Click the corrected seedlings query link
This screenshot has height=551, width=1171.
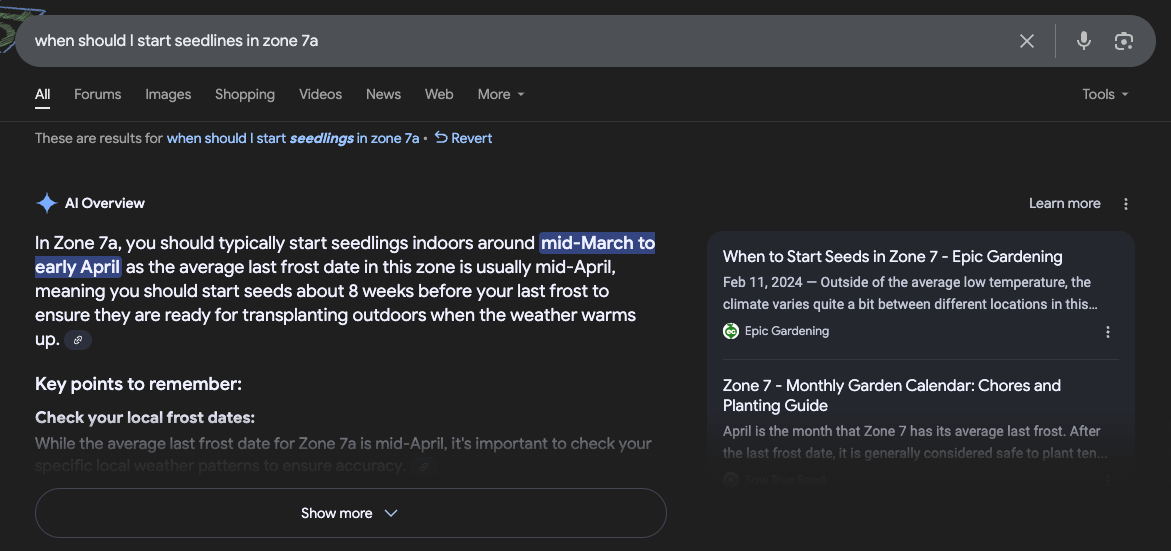[292, 138]
